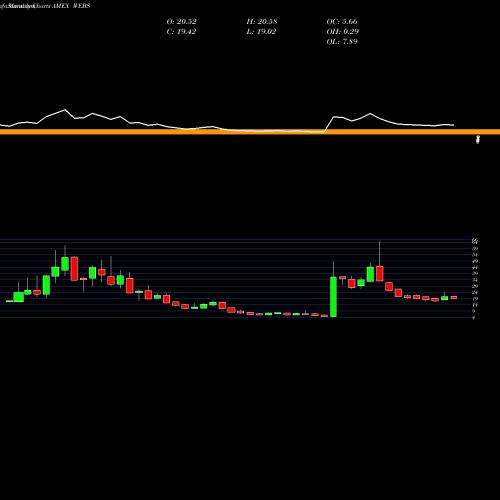
Task: Click the price axis label 44
Action: (475, 268)
